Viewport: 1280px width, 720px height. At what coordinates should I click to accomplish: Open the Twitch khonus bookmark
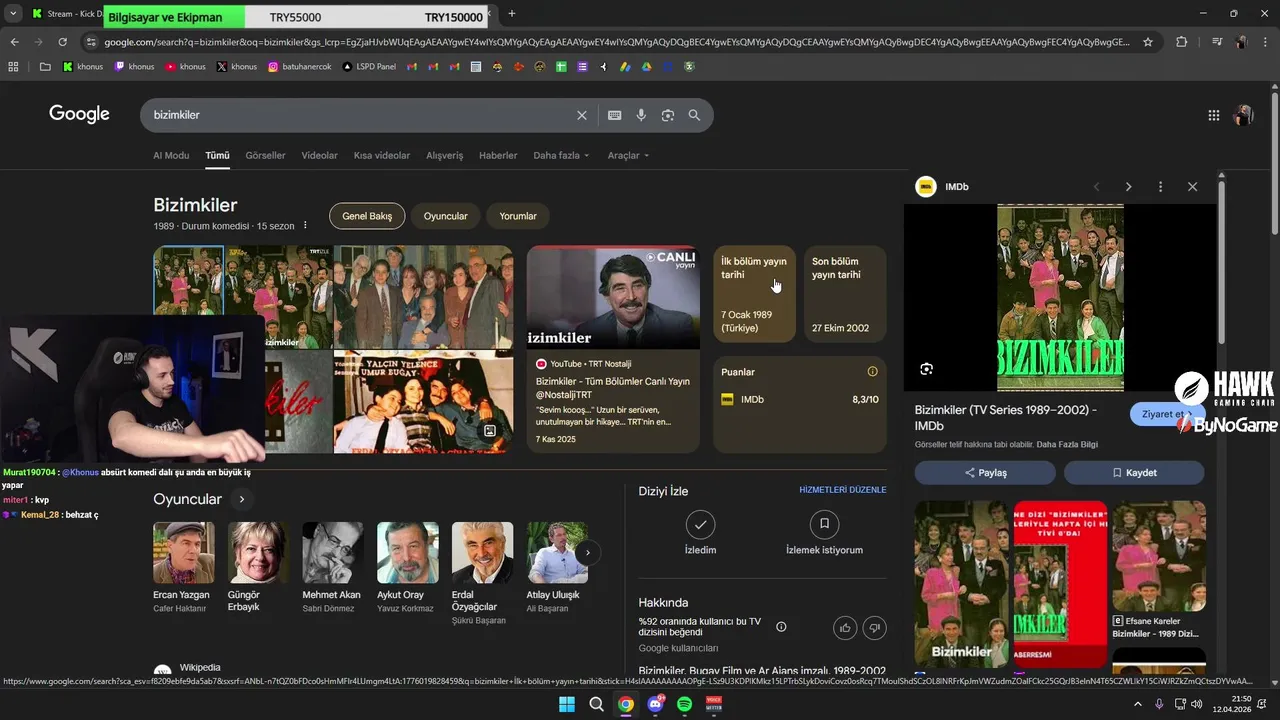click(x=135, y=67)
